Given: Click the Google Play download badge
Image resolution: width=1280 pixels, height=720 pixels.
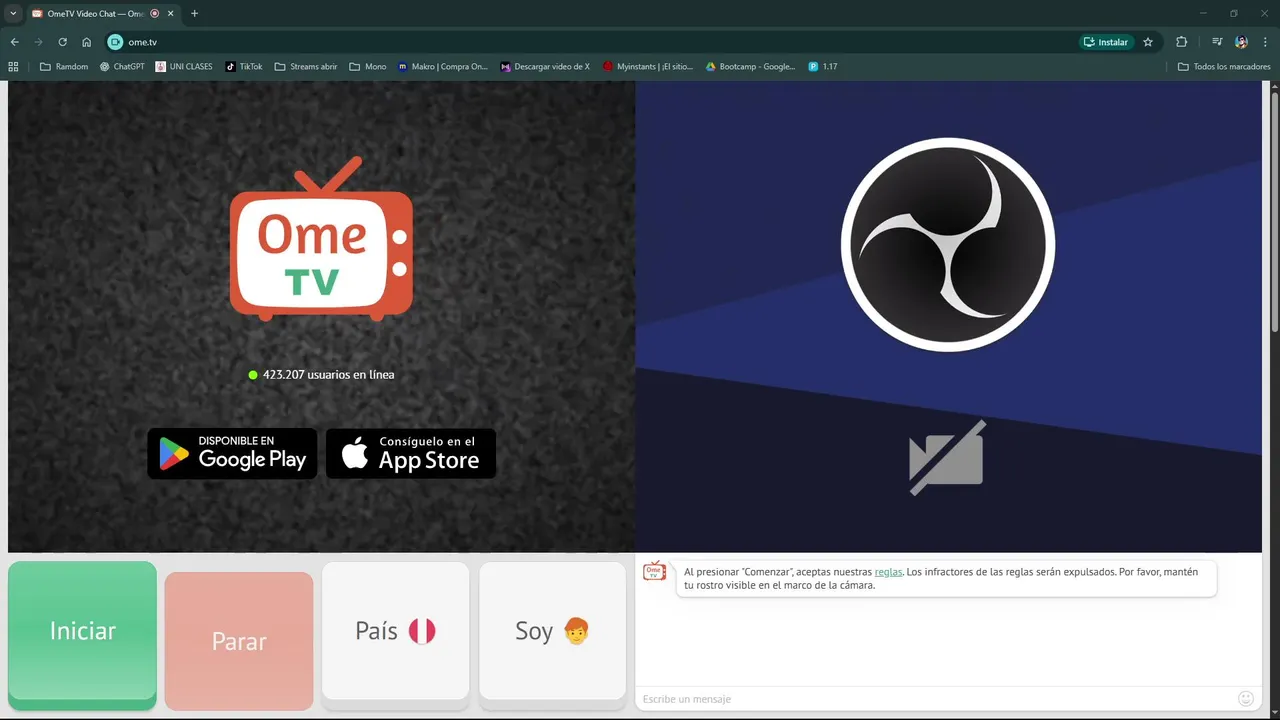Looking at the screenshot, I should (x=232, y=454).
